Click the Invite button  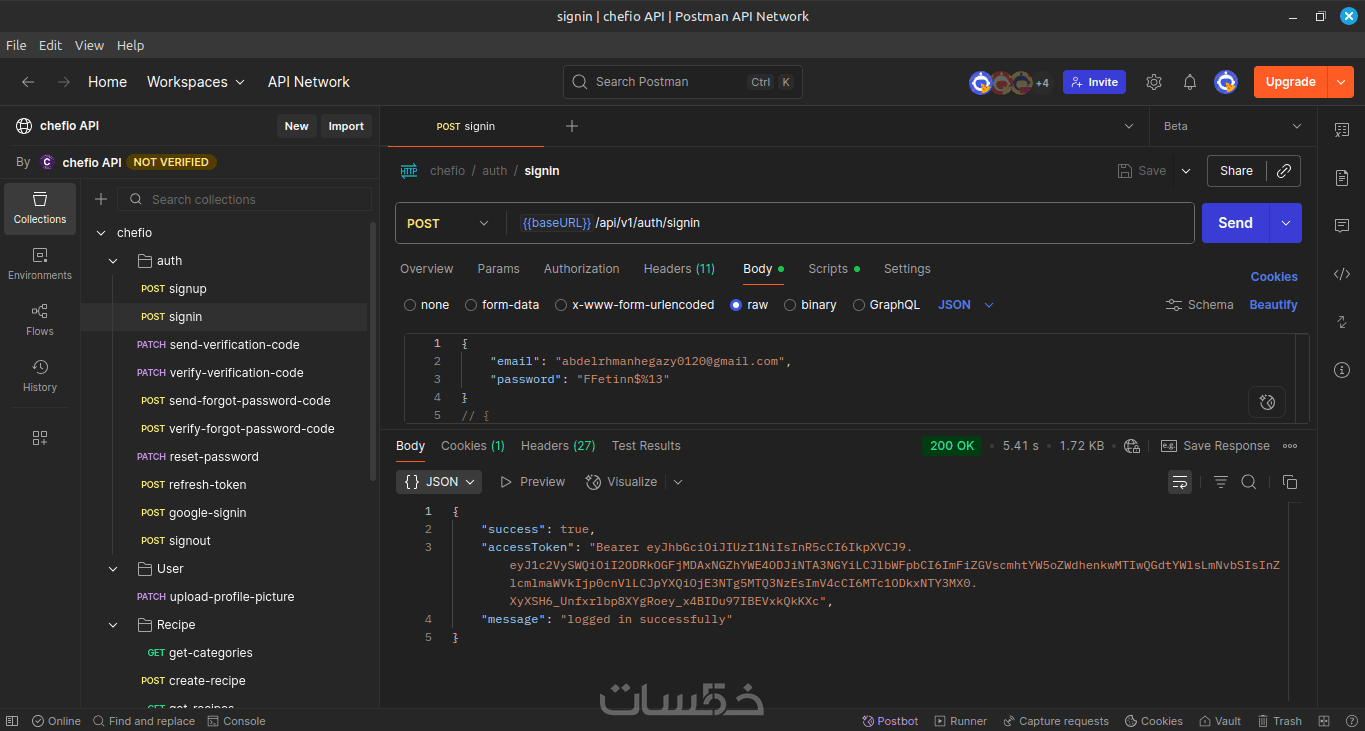pos(1094,82)
